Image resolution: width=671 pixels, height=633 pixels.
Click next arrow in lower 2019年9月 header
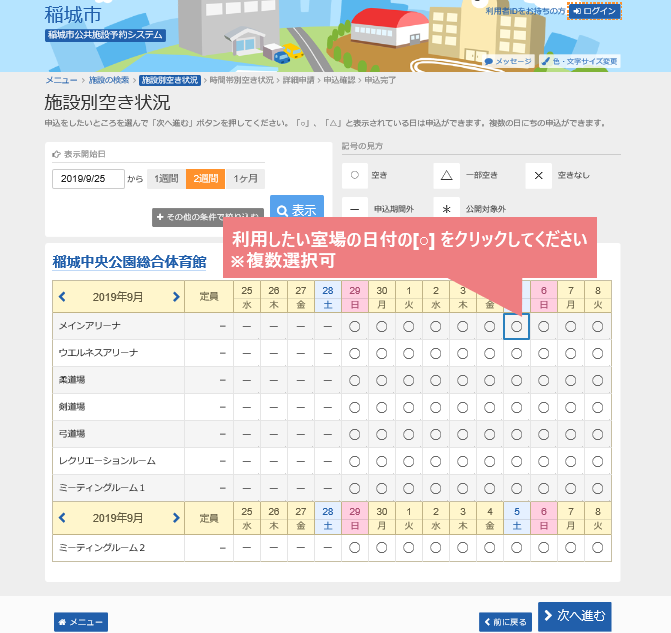point(176,518)
